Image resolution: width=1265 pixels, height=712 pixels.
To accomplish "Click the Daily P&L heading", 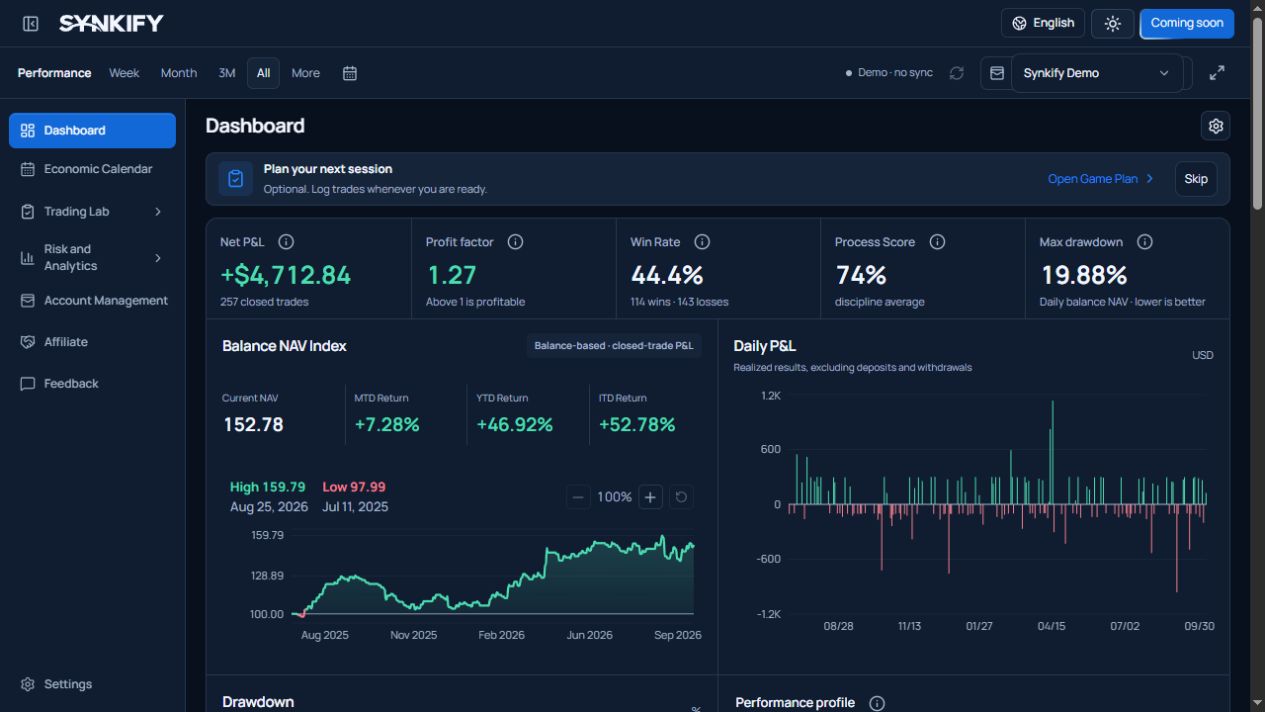I will [x=765, y=346].
